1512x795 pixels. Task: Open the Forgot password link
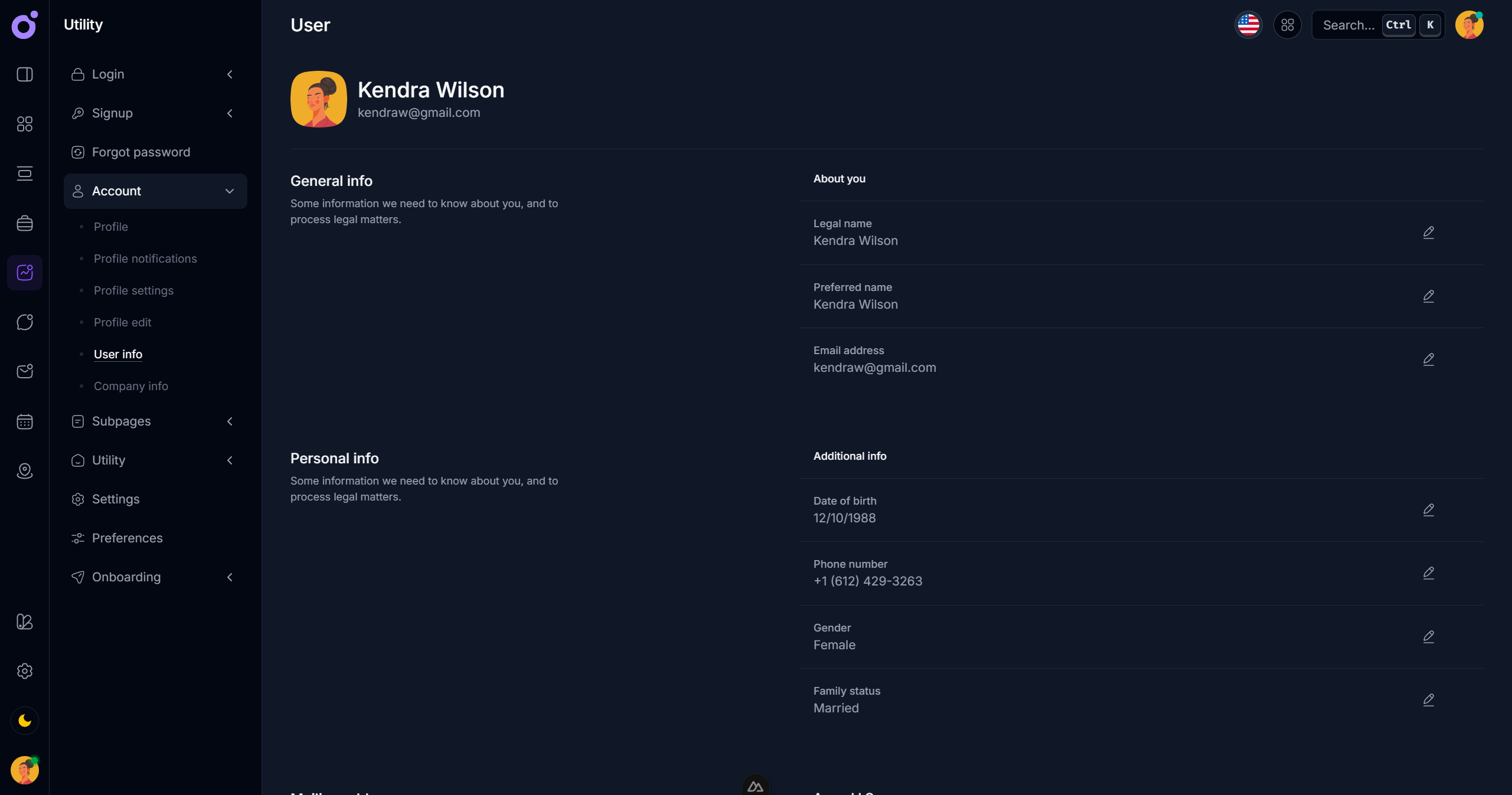click(x=141, y=152)
